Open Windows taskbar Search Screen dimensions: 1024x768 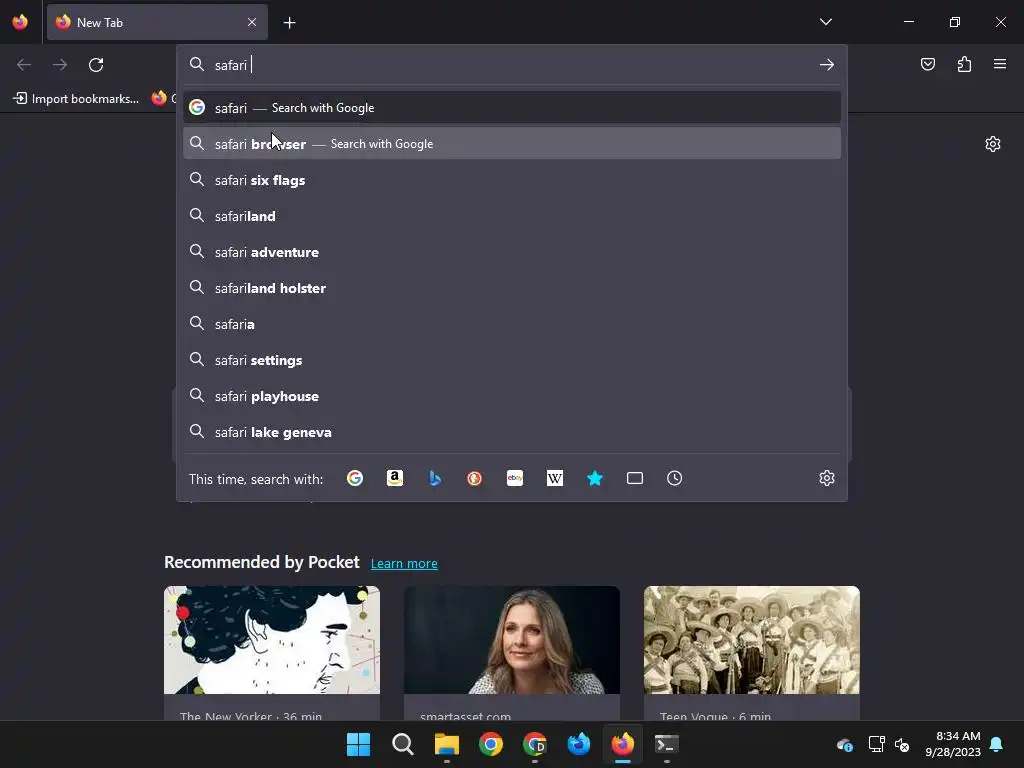tap(402, 744)
